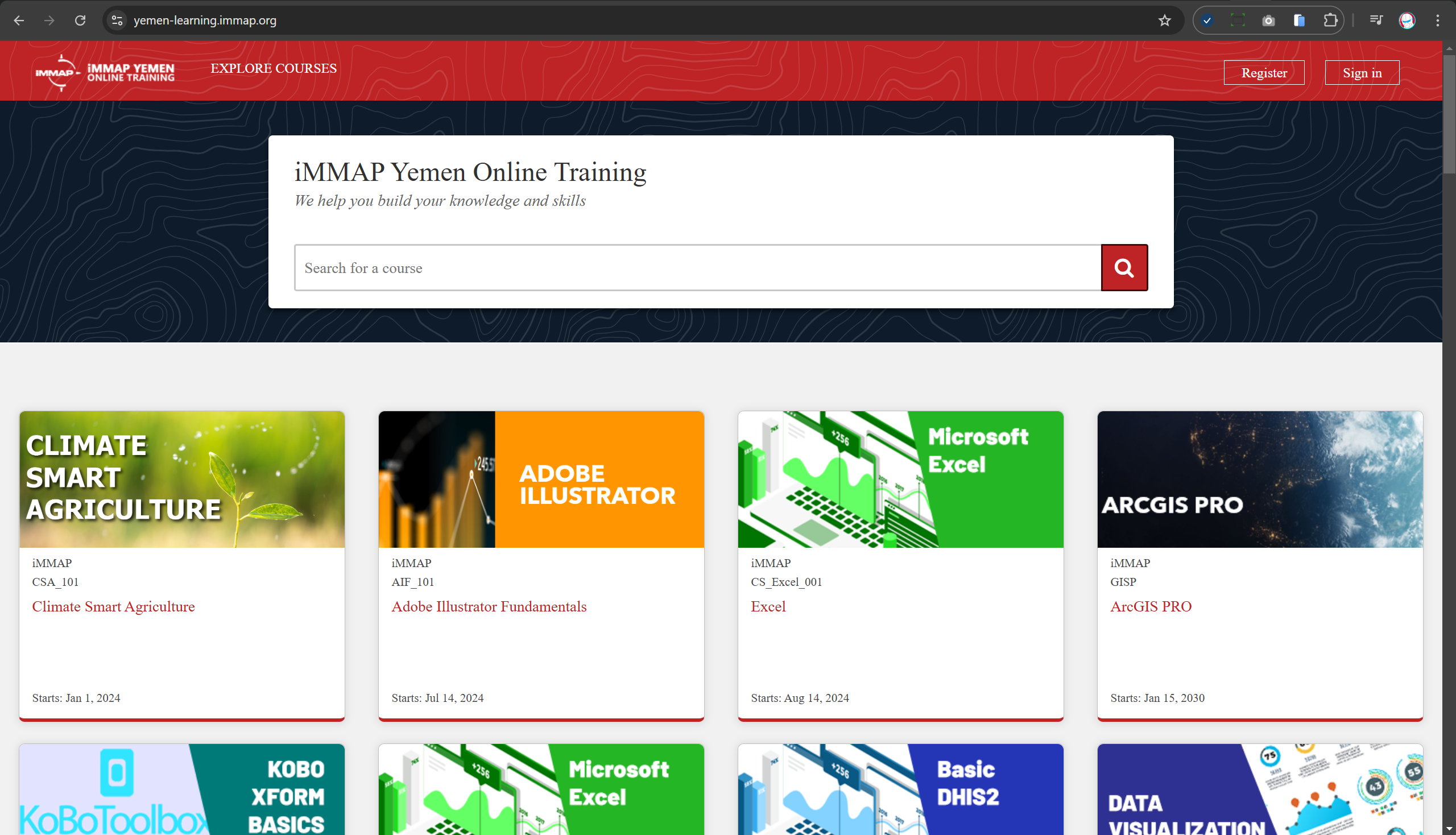Open the EXPLORE COURSES menu
Viewport: 1456px width, 835px height.
click(274, 68)
